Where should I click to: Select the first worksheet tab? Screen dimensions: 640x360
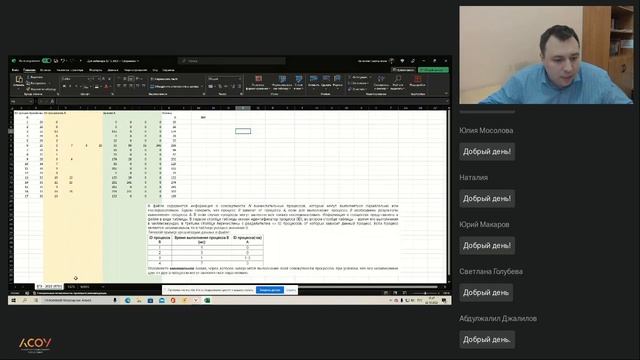(x=49, y=287)
